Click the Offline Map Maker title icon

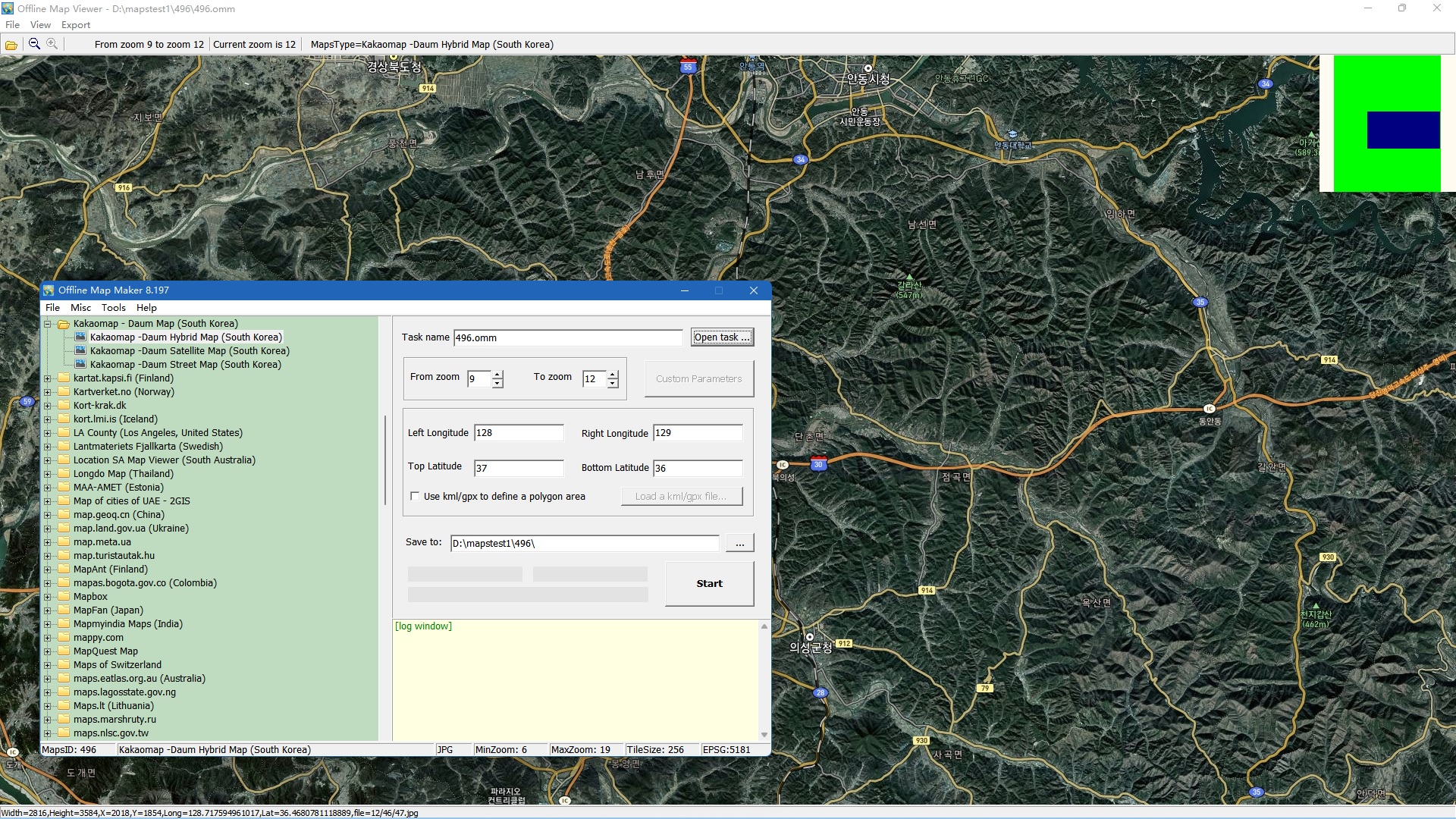(x=49, y=290)
